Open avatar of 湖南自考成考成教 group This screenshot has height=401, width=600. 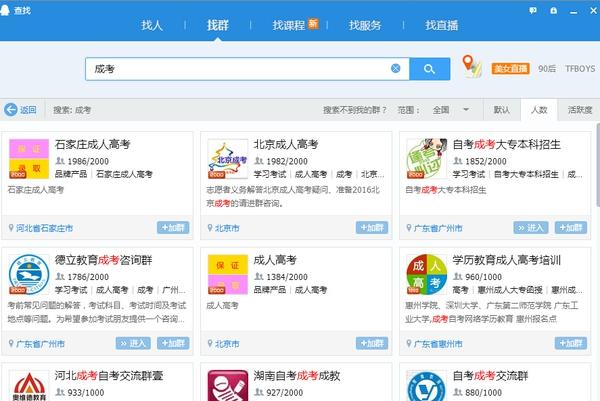[x=228, y=386]
